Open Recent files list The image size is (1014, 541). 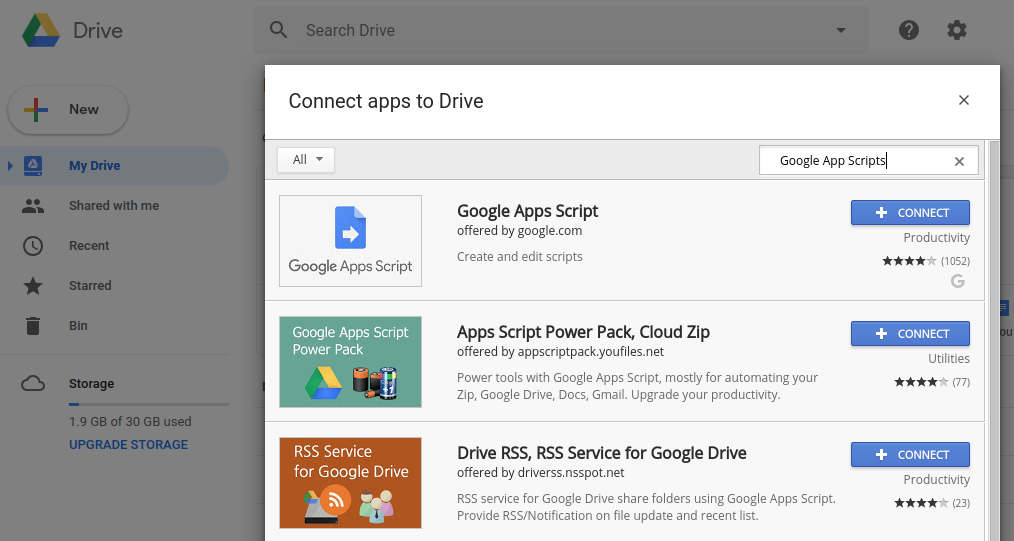click(89, 246)
